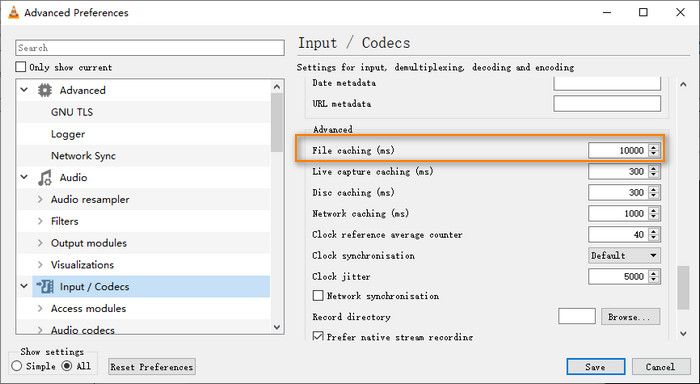Viewport: 700px width, 384px height.
Task: Expand the Filters node
Action: point(40,221)
